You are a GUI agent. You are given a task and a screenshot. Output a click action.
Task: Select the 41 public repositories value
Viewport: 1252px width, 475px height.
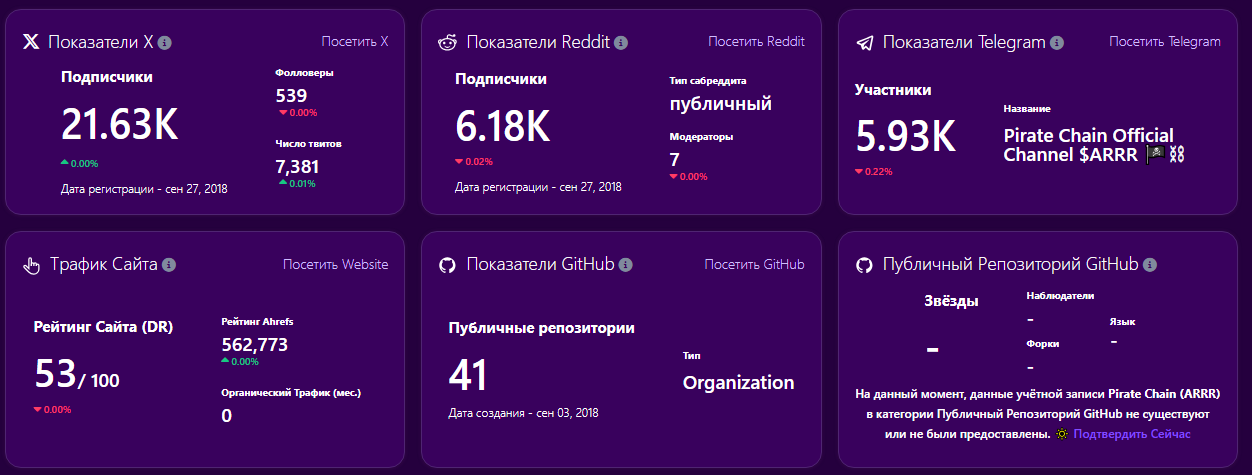tap(468, 375)
